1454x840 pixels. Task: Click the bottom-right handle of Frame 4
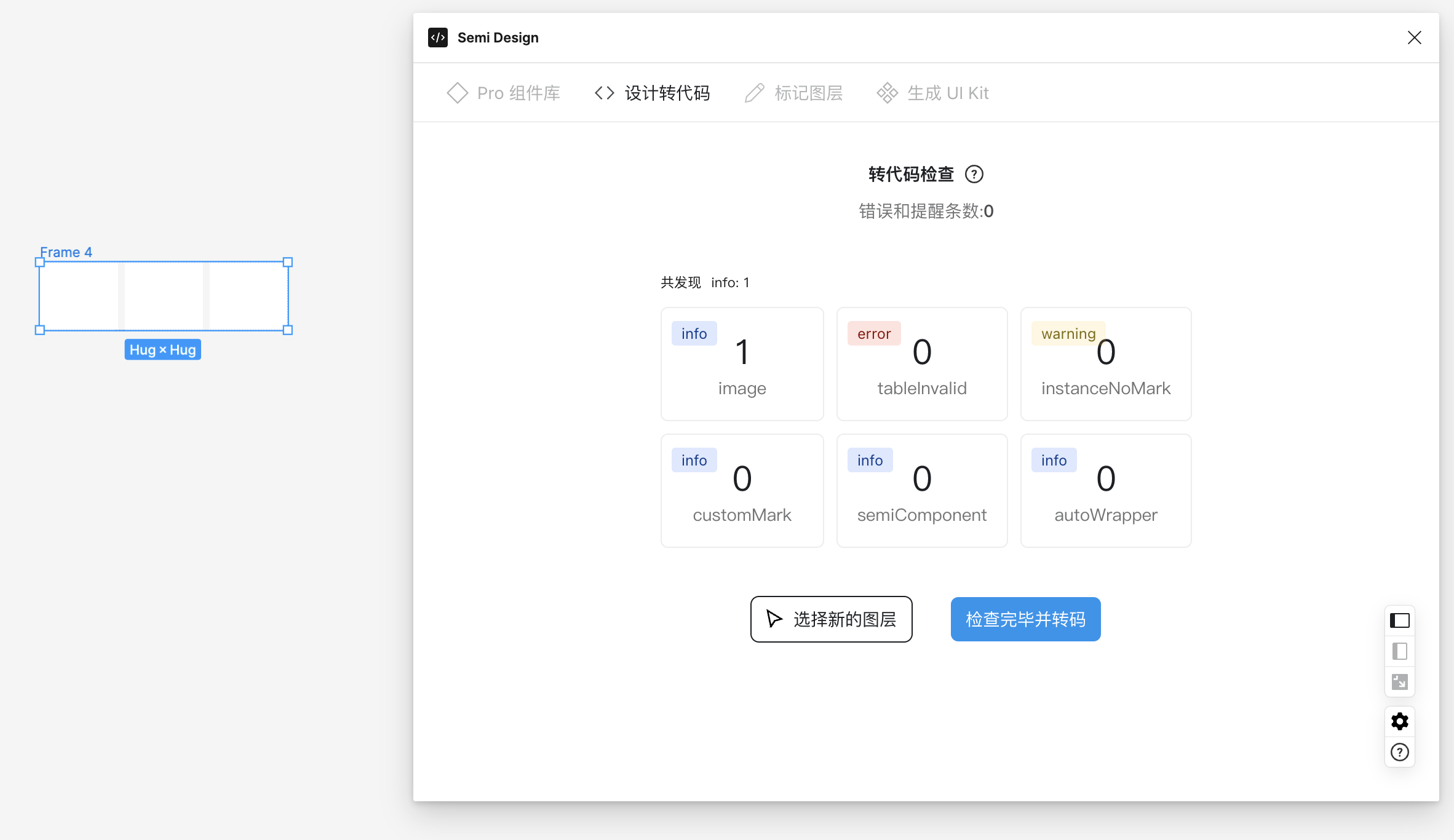pyautogui.click(x=287, y=330)
